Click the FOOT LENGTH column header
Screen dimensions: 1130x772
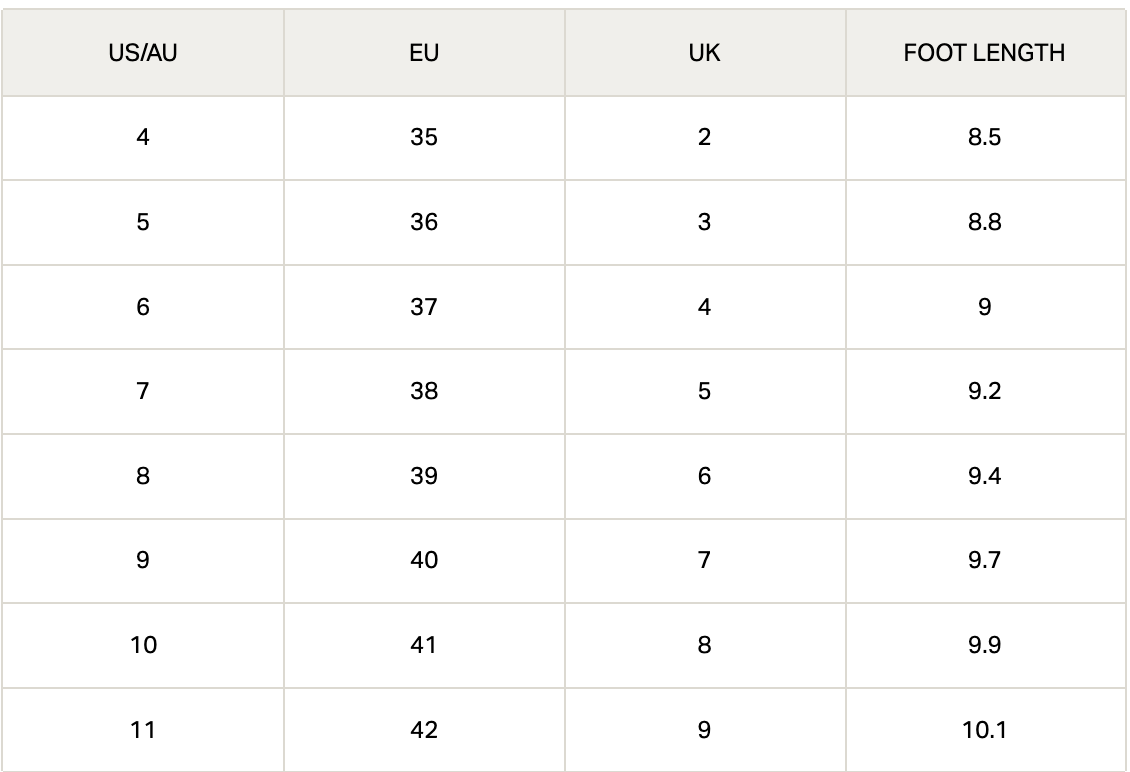click(985, 53)
